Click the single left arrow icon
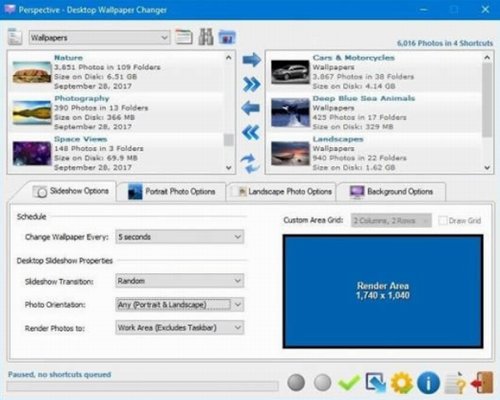Viewport: 500px width, 400px height. (x=251, y=108)
